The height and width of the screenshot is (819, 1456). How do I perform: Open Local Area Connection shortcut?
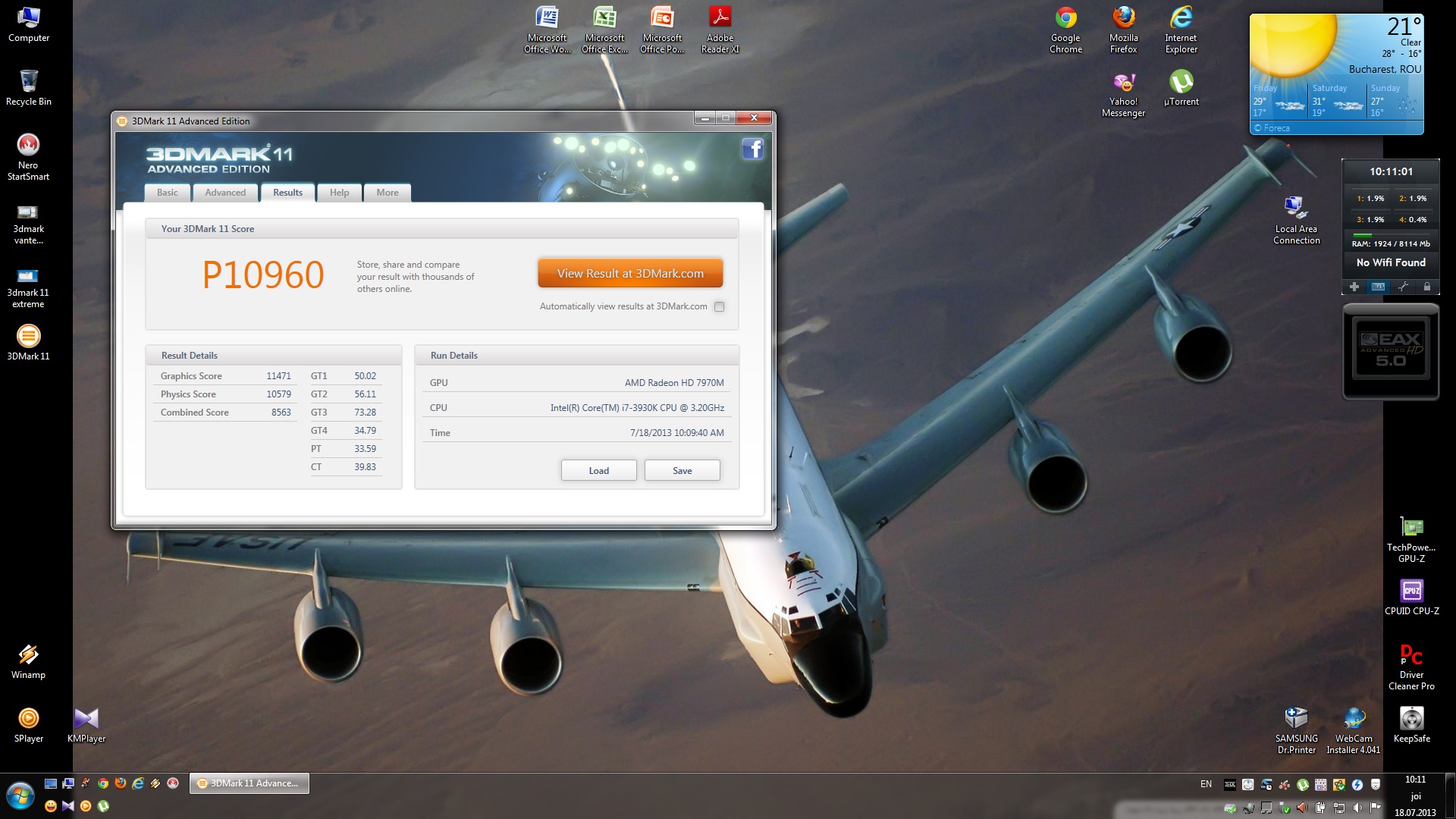[x=1296, y=220]
